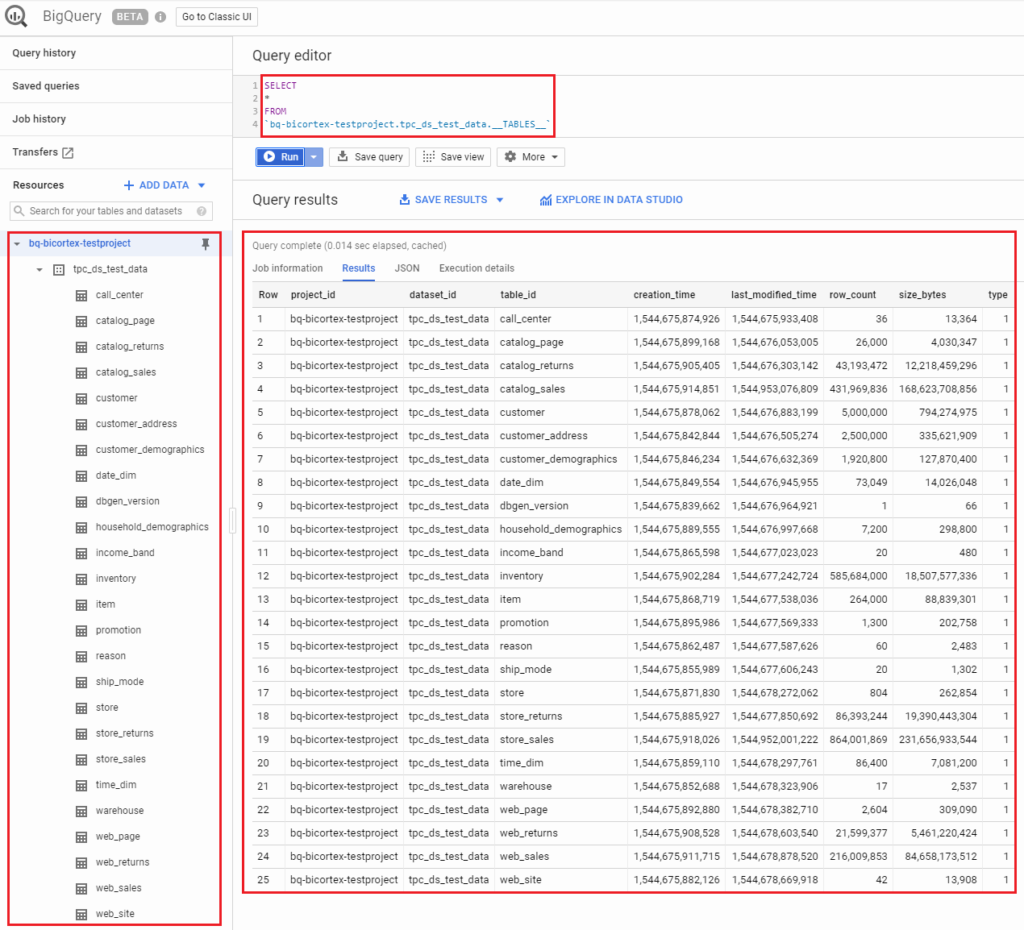This screenshot has height=930, width=1024.
Task: Unpin the bq-bicortex-testproject via the pin icon
Action: [207, 243]
